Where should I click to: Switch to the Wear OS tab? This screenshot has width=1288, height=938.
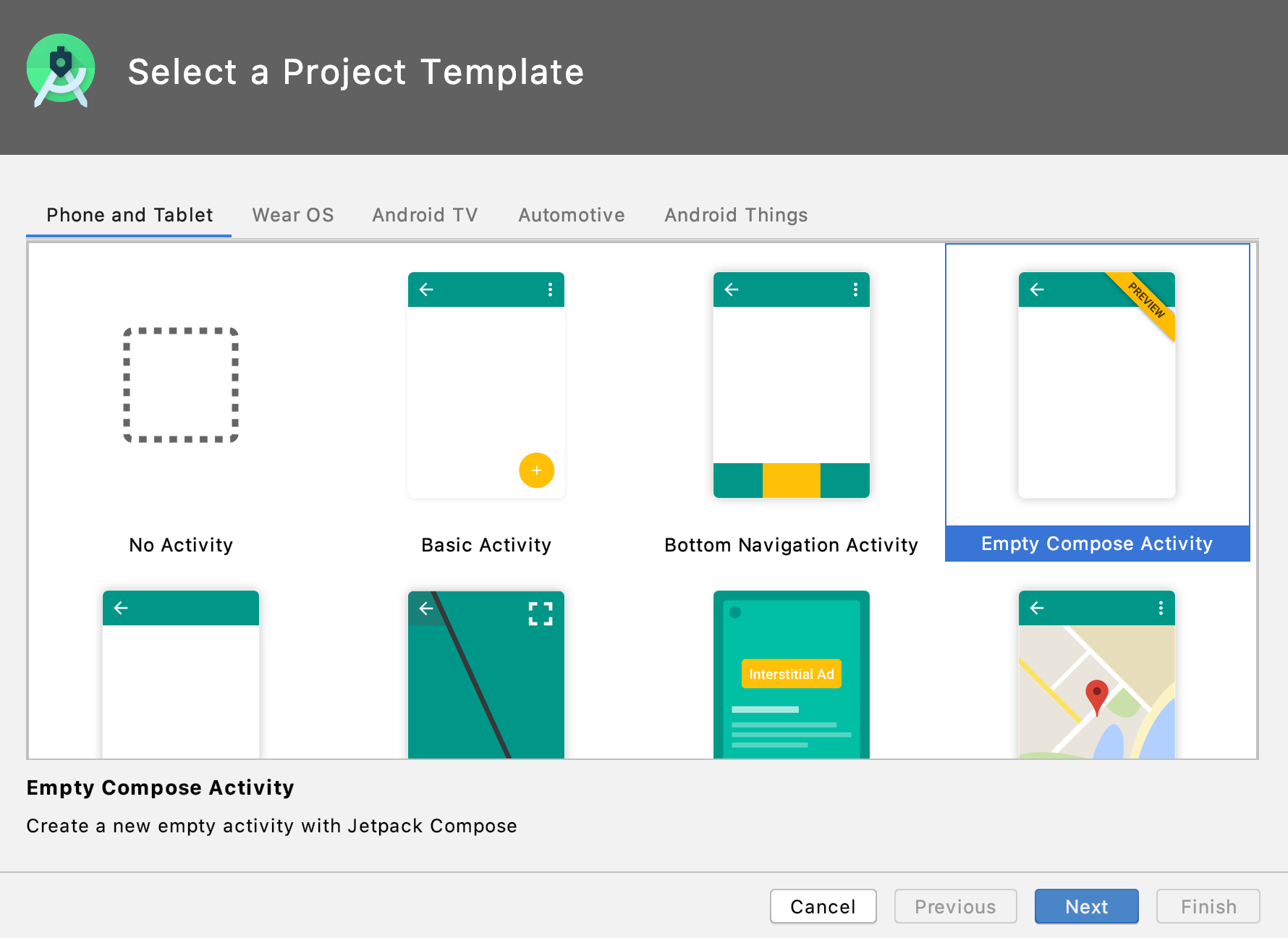tap(293, 215)
